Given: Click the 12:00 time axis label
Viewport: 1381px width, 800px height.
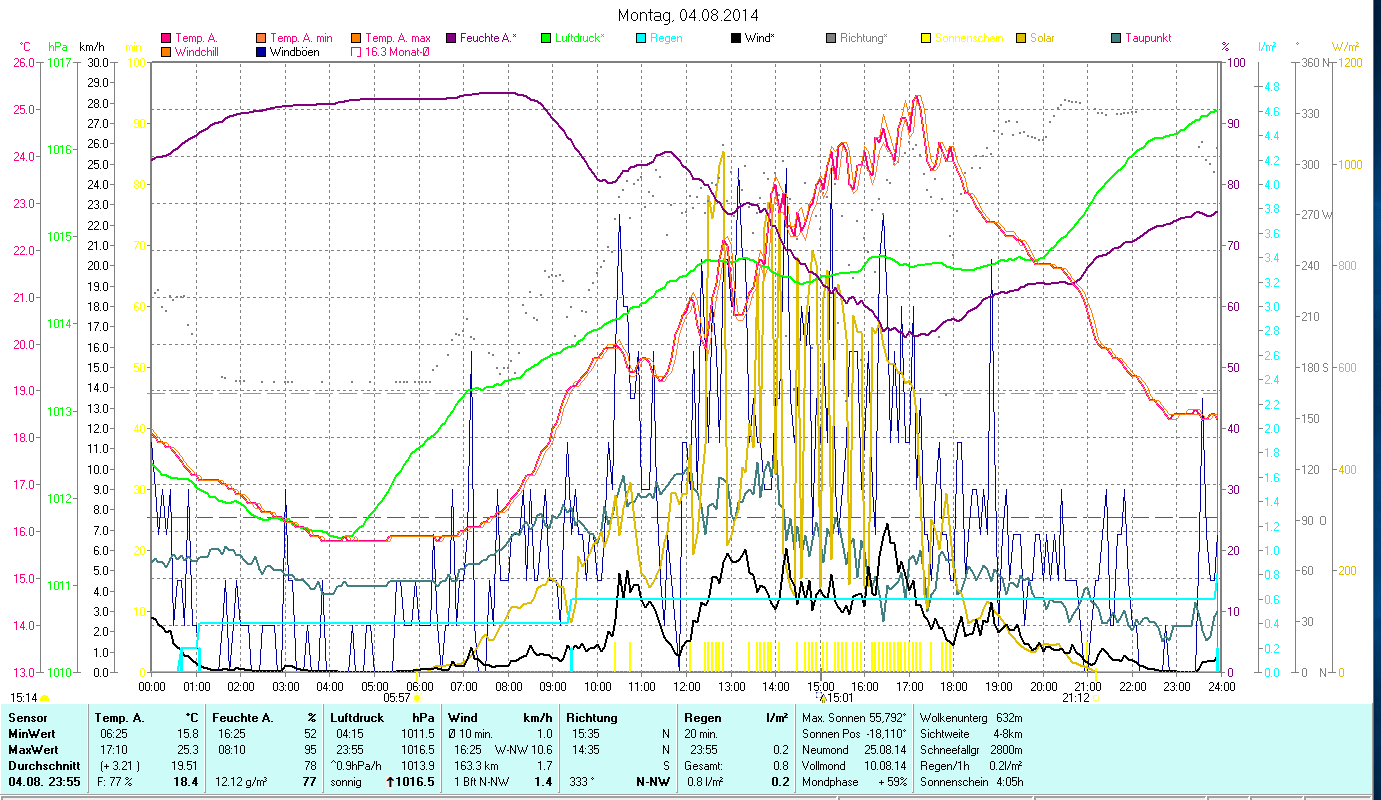Looking at the screenshot, I should [687, 686].
